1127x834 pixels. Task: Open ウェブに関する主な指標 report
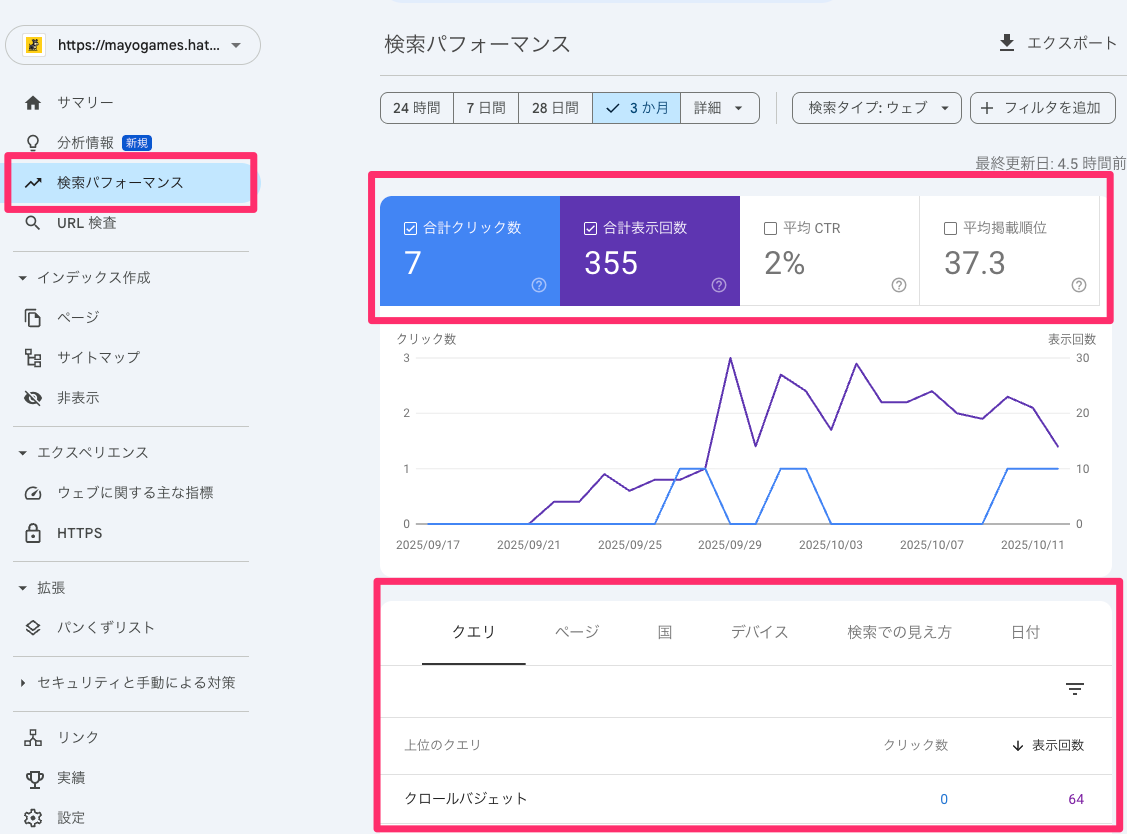point(135,492)
